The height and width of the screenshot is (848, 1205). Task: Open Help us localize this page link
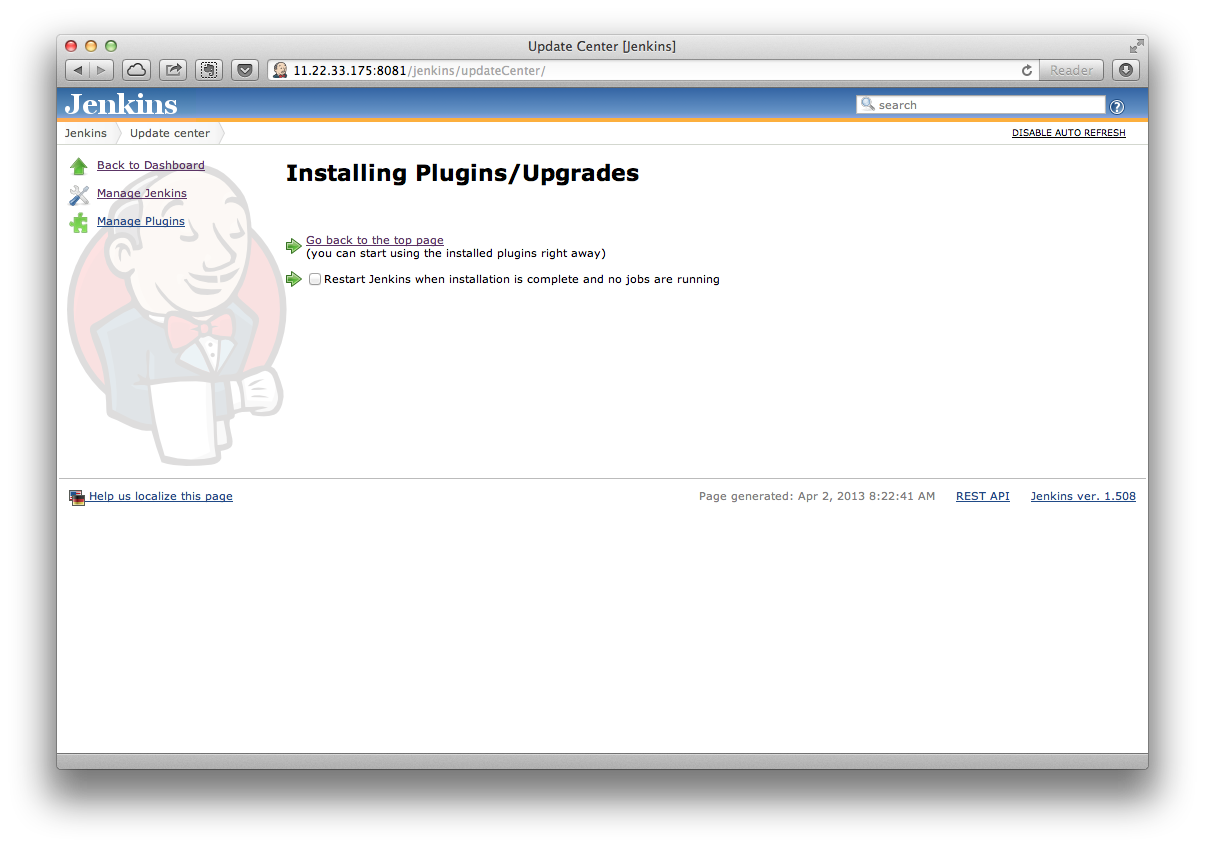[x=161, y=496]
